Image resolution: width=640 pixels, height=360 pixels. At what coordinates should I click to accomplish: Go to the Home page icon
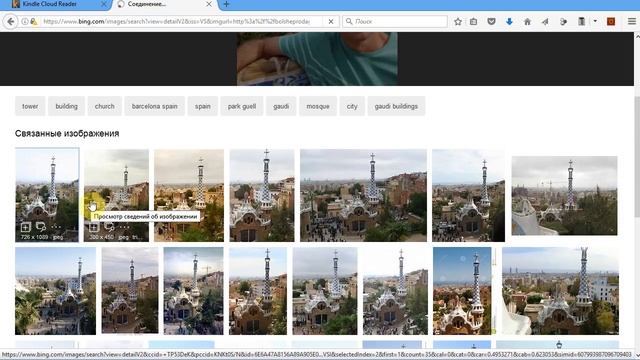[527, 22]
